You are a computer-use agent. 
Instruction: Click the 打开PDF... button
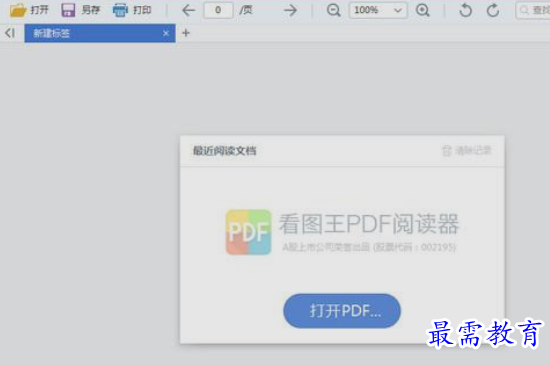[342, 311]
